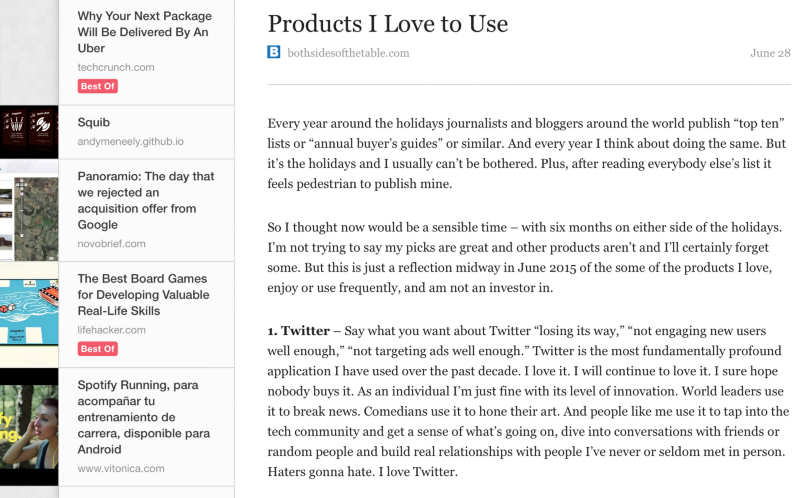Screen dimensions: 800x498
Task: Click the andymeneely.github.io source label
Action: point(130,142)
